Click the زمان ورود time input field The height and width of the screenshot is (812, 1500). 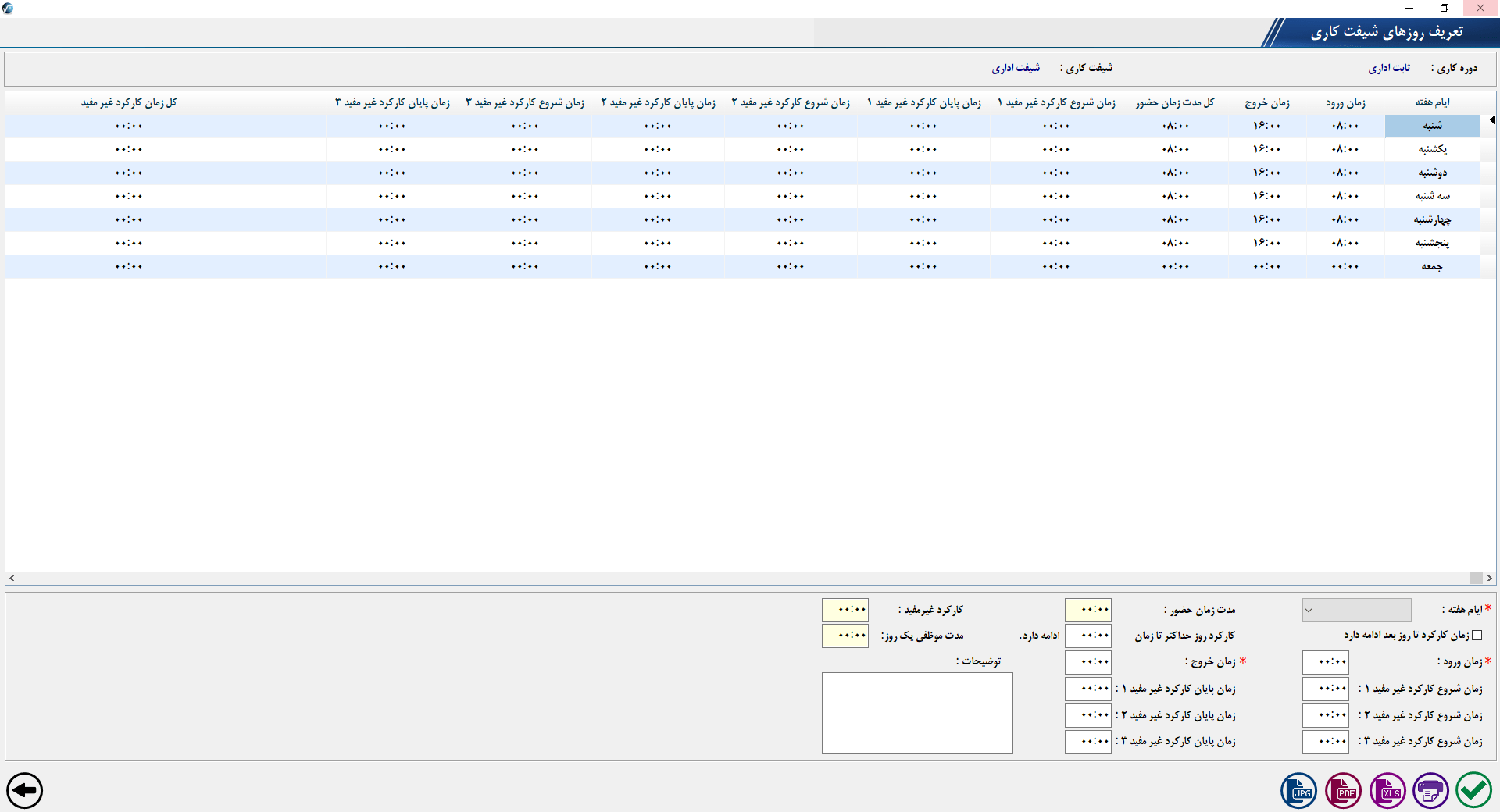[1326, 662]
